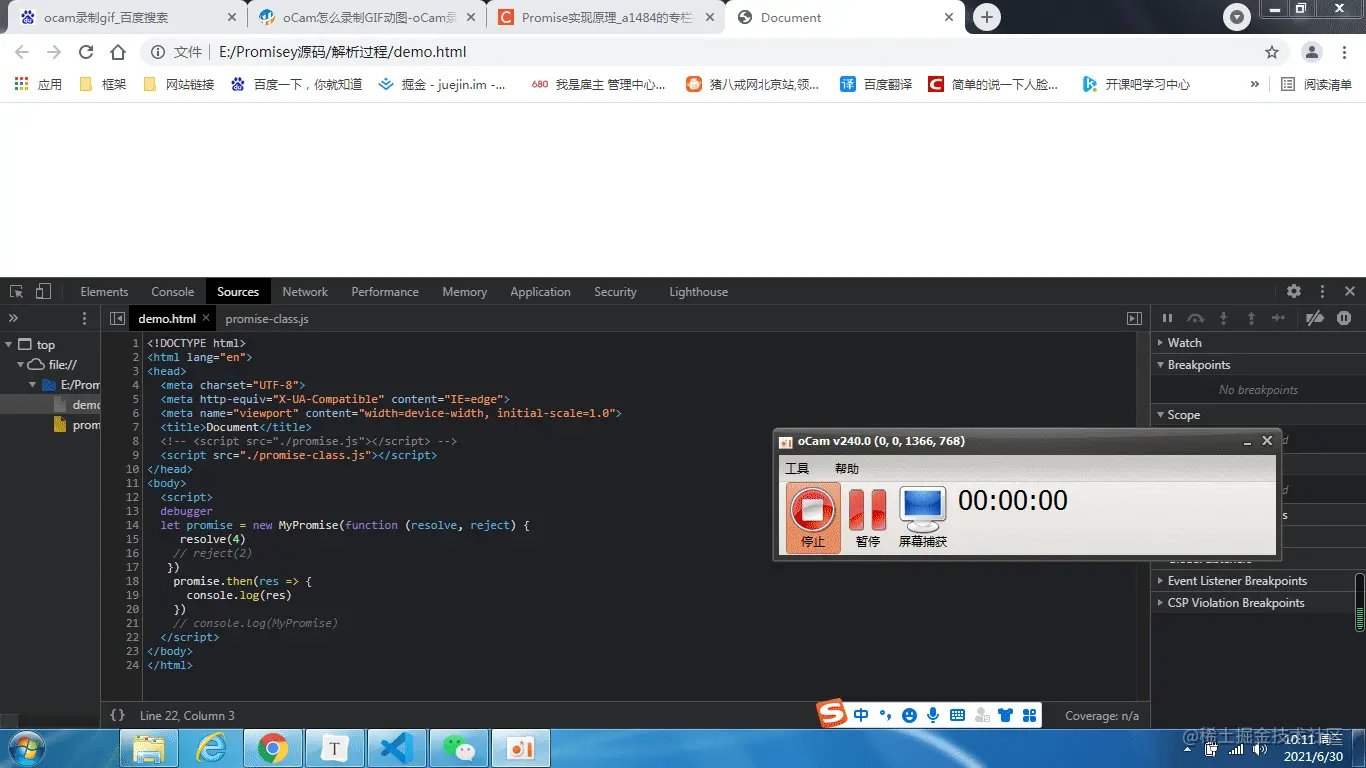
Task: Open the 开课吧学习中心 bookmark
Action: pyautogui.click(x=1136, y=85)
